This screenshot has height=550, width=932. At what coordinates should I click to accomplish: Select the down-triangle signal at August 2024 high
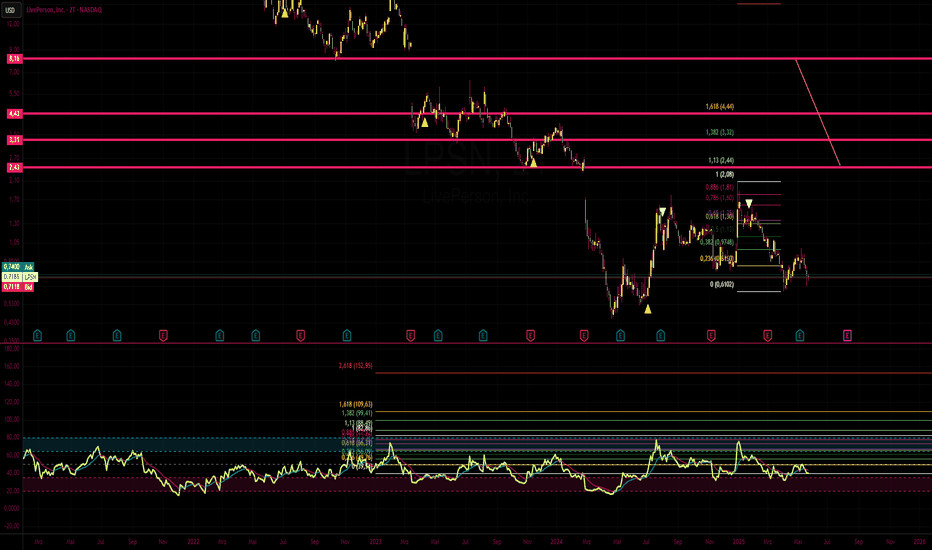point(663,212)
